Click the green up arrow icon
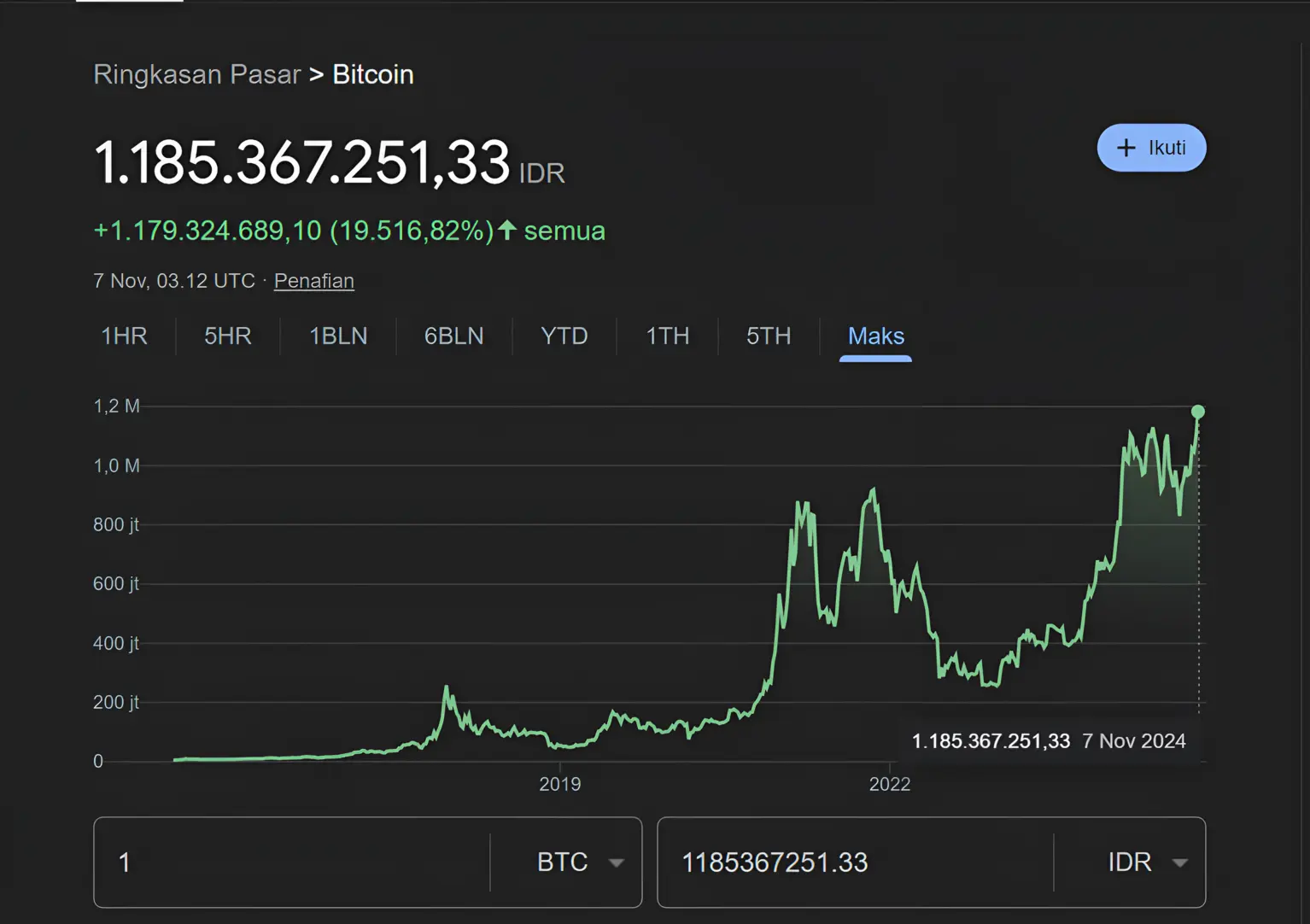 (x=507, y=230)
